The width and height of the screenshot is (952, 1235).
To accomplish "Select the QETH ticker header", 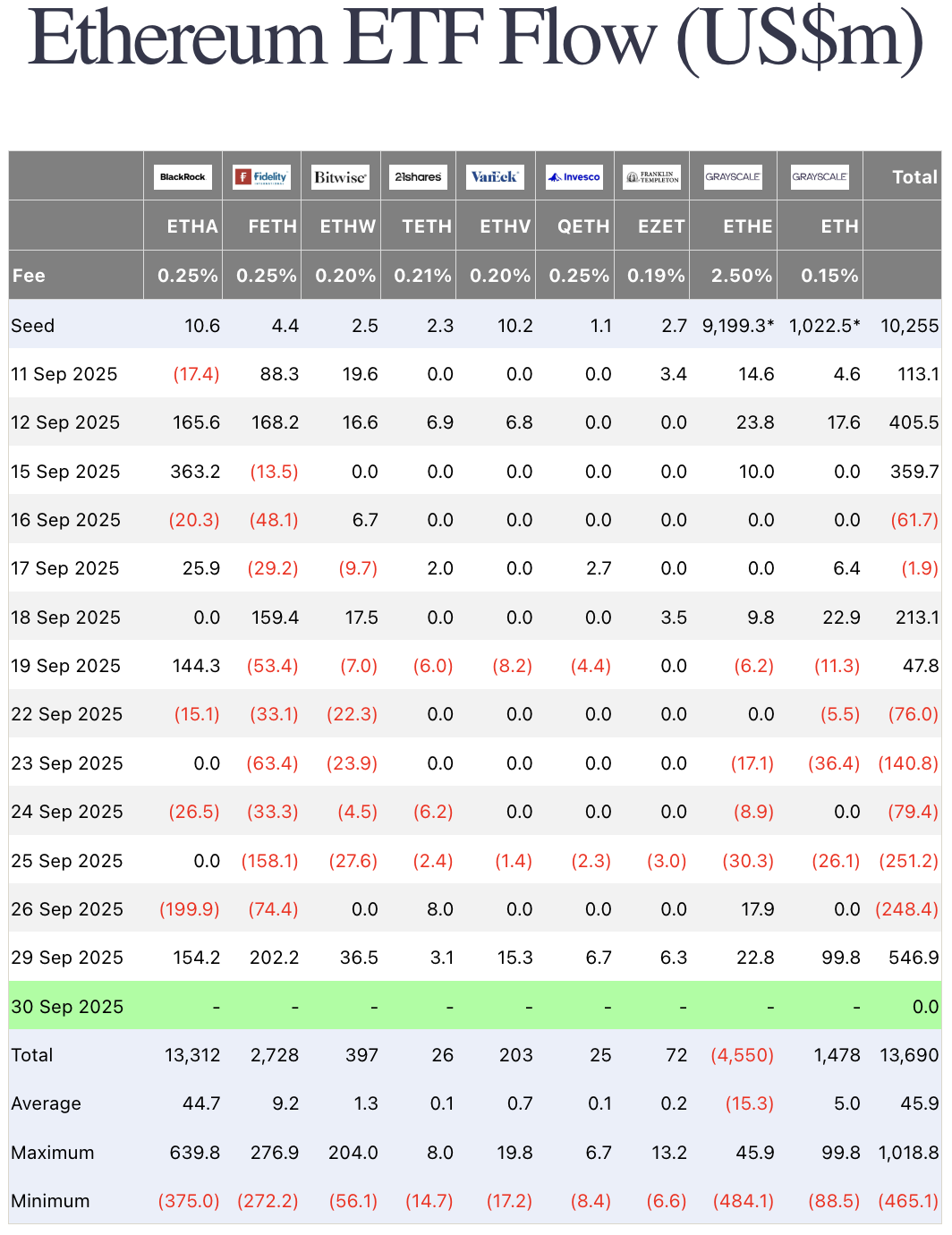I will 583,226.
